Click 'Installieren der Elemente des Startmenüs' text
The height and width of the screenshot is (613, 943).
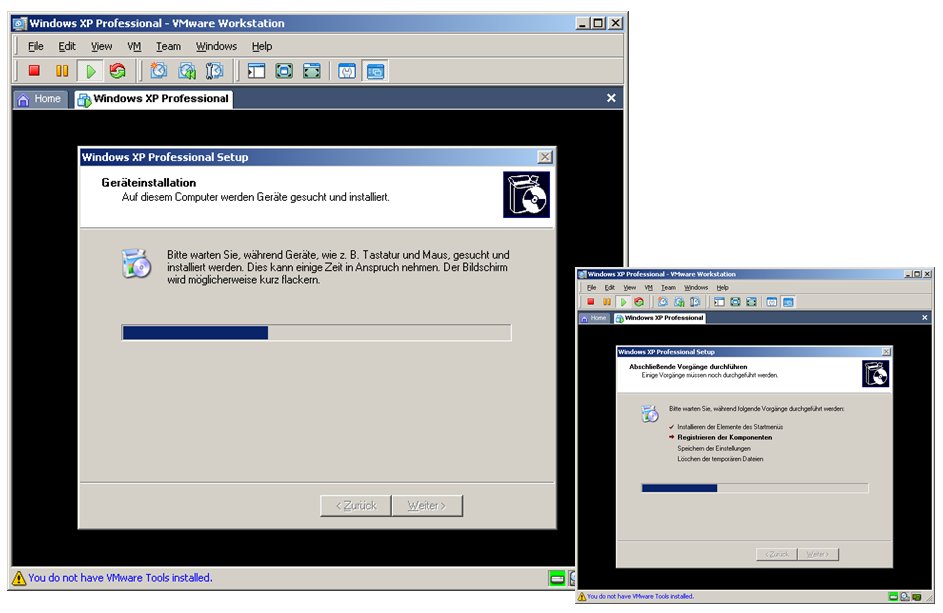[730, 427]
